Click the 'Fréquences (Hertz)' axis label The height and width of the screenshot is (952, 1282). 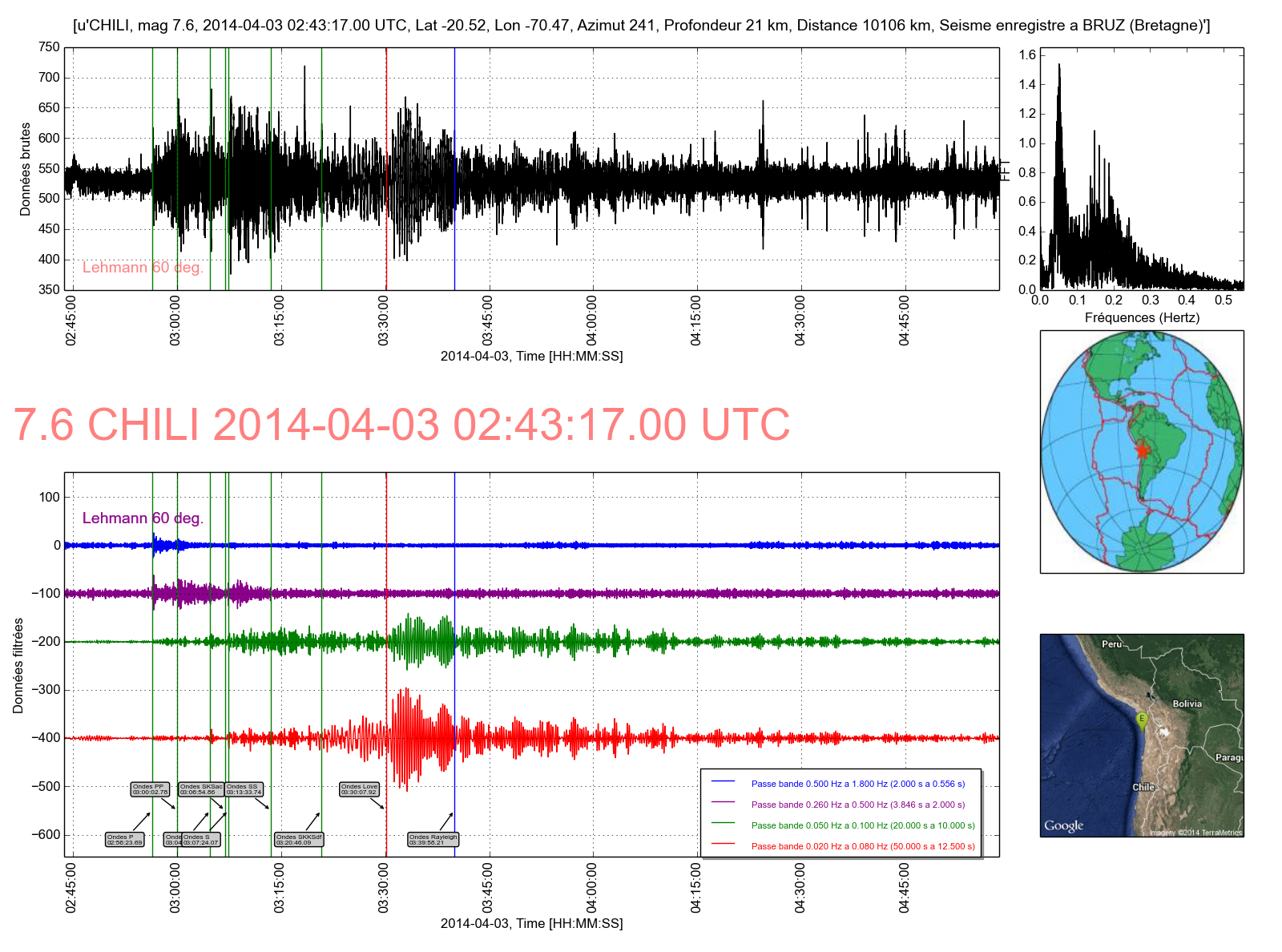coord(1142,317)
